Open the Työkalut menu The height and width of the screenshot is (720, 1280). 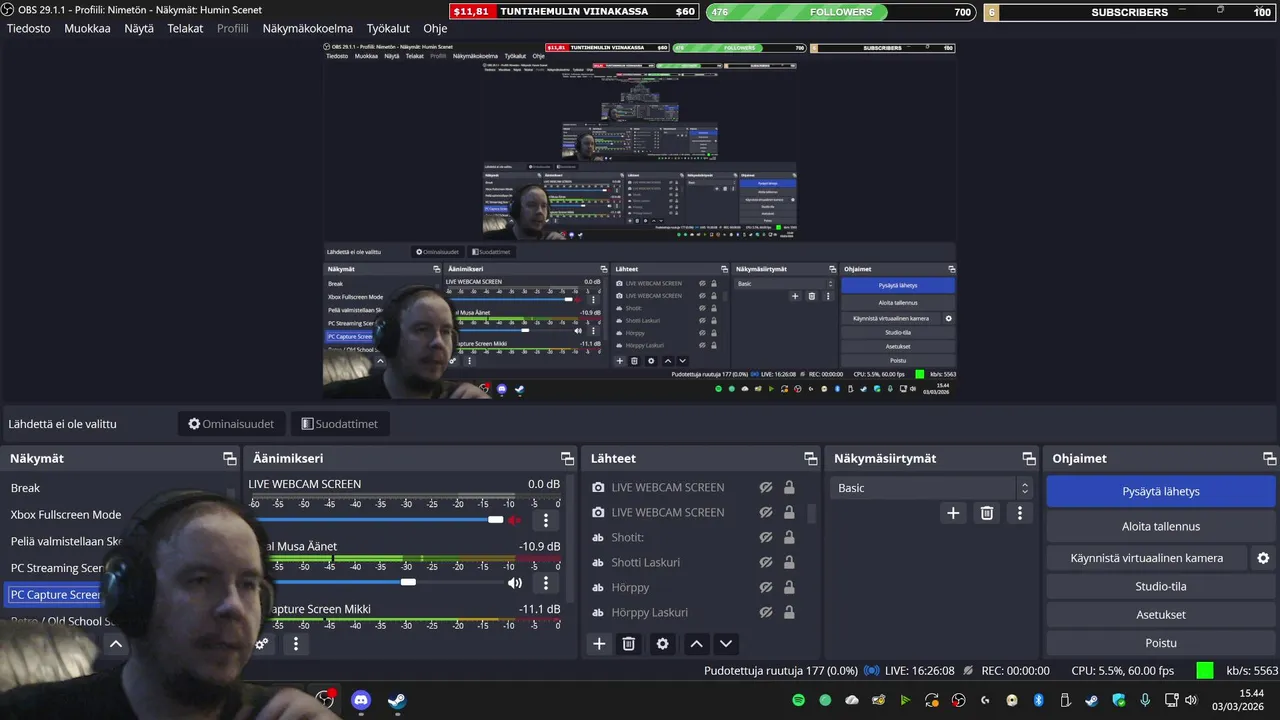(388, 28)
